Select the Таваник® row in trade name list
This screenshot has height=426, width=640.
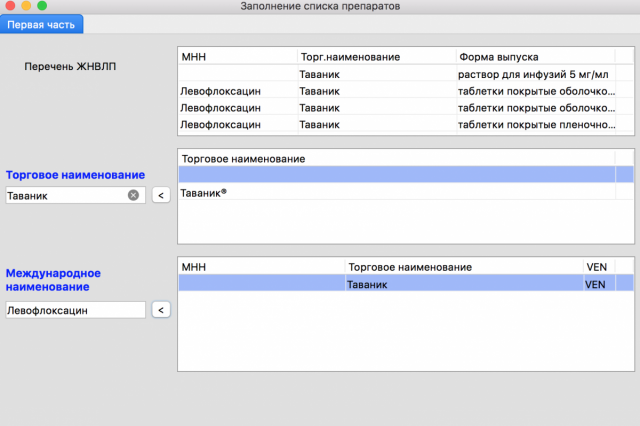coord(406,193)
